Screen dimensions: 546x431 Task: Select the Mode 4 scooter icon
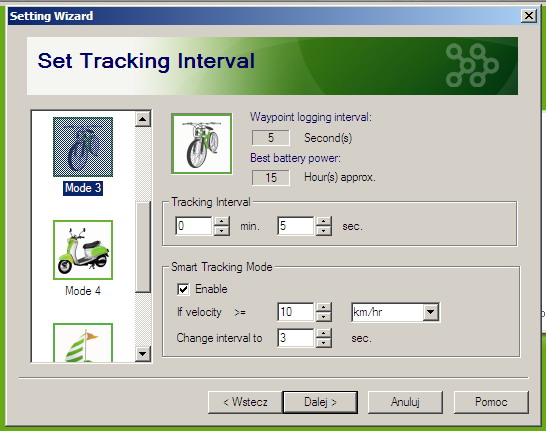click(x=83, y=250)
